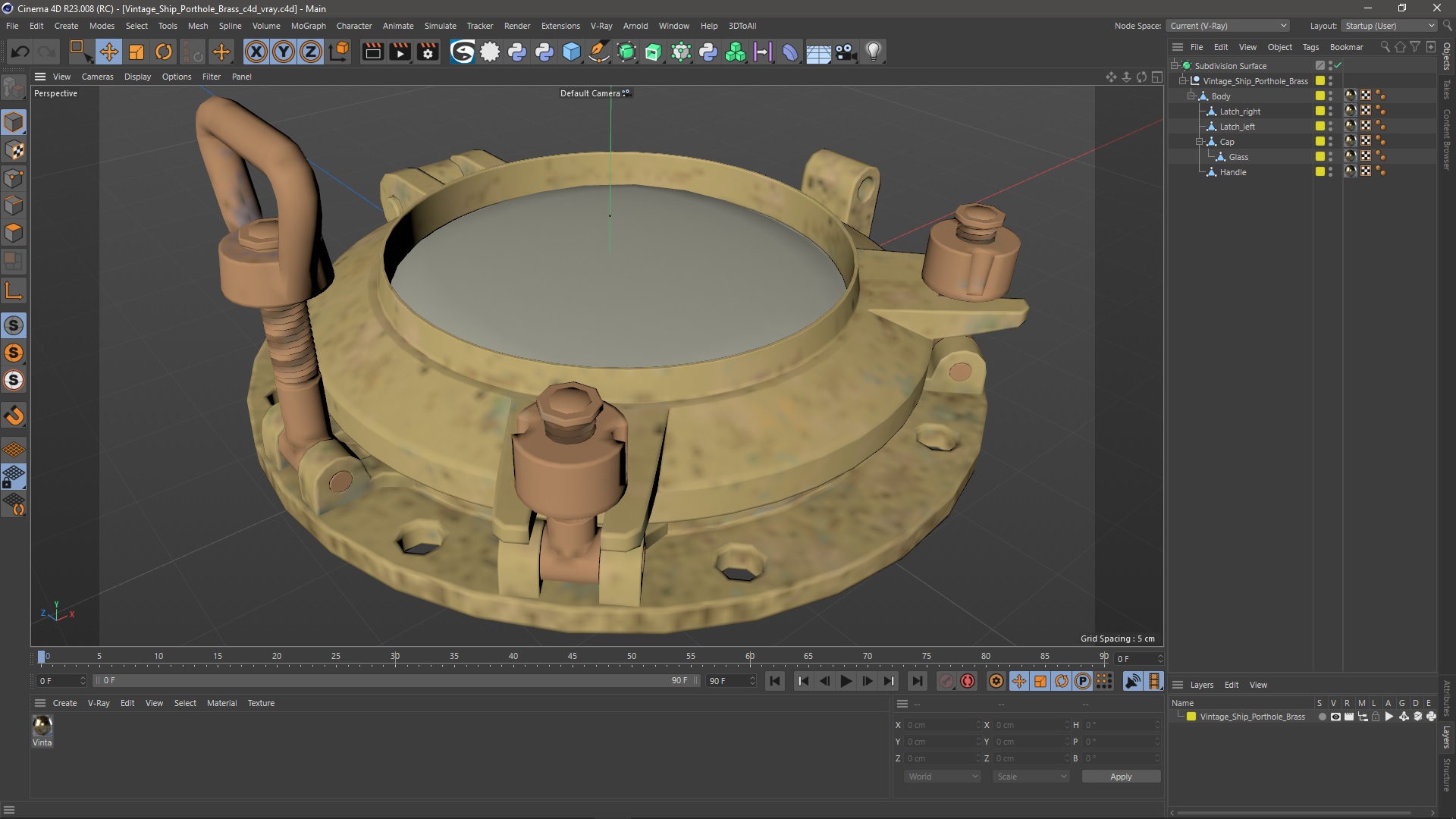Toggle Y axis lock
This screenshot has height=819, width=1456.
coord(284,52)
